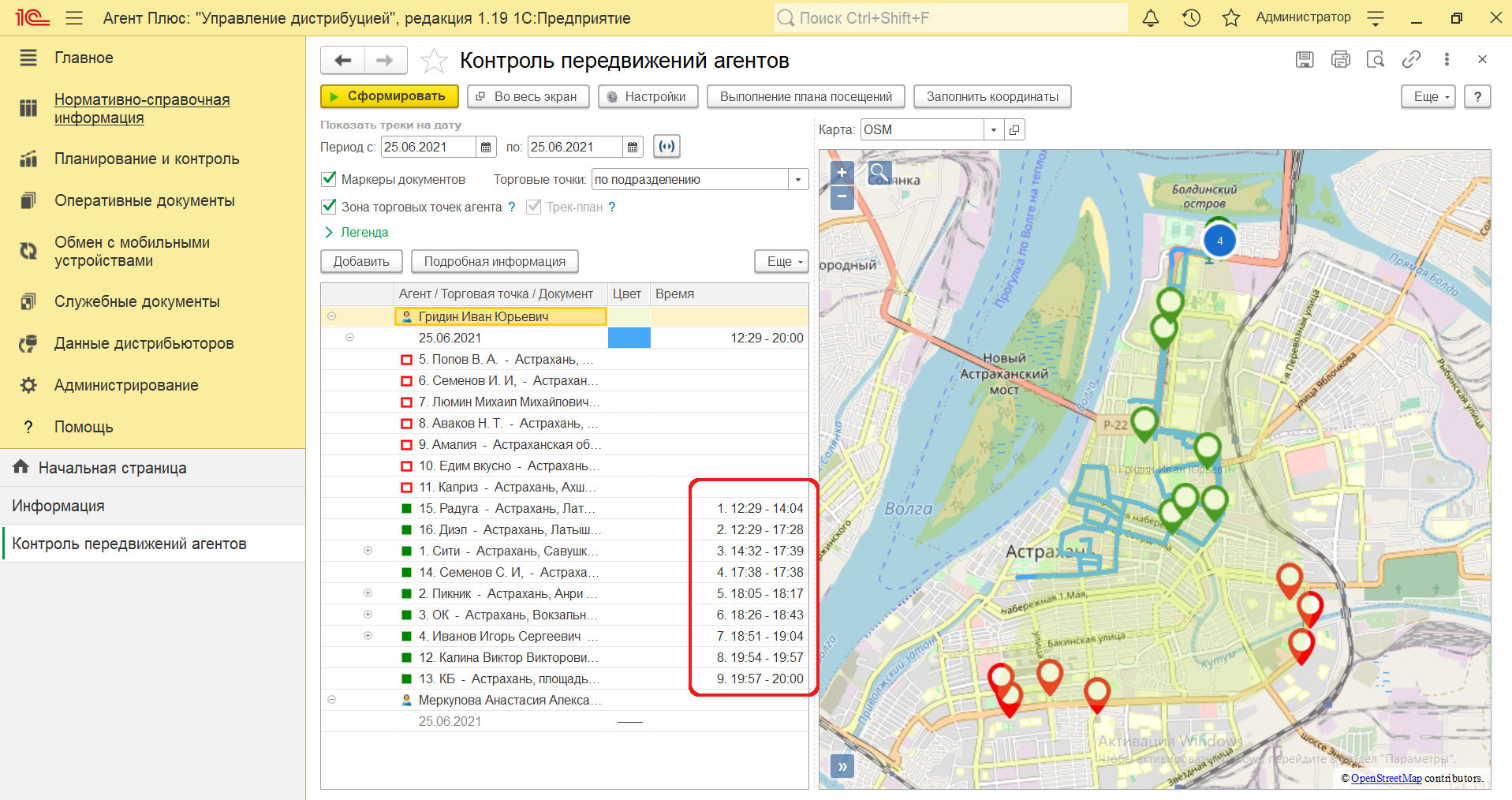The height and width of the screenshot is (800, 1512).
Task: Go back with left arrow button
Action: 342,60
